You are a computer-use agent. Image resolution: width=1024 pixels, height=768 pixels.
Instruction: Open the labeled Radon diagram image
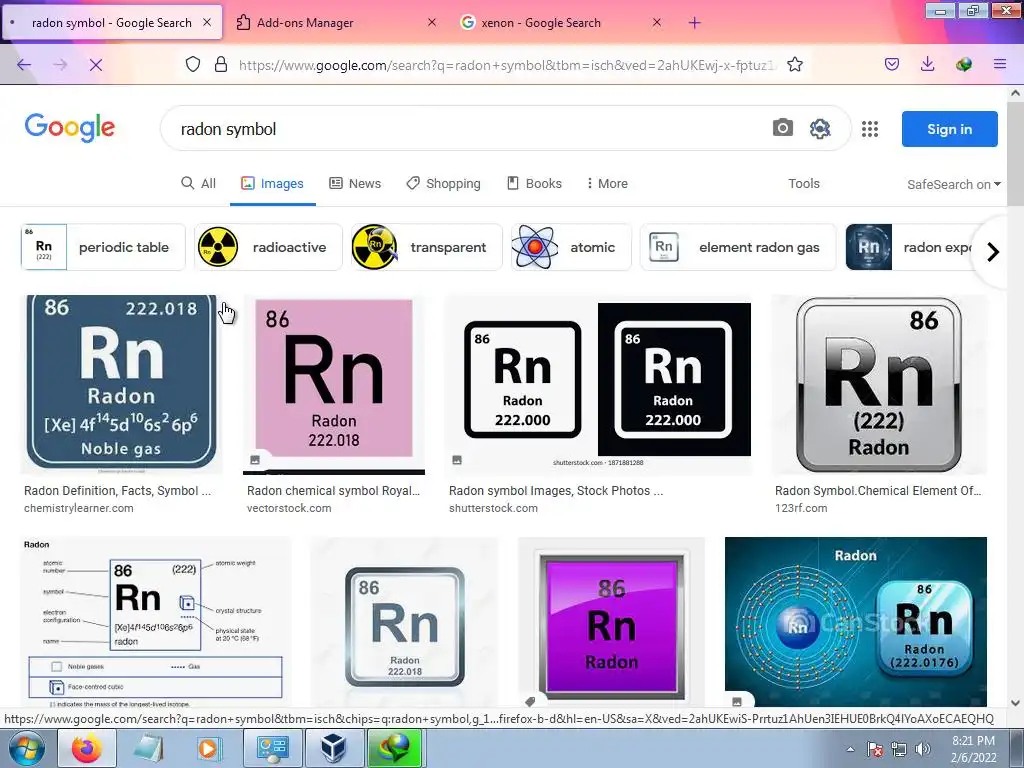pyautogui.click(x=156, y=622)
